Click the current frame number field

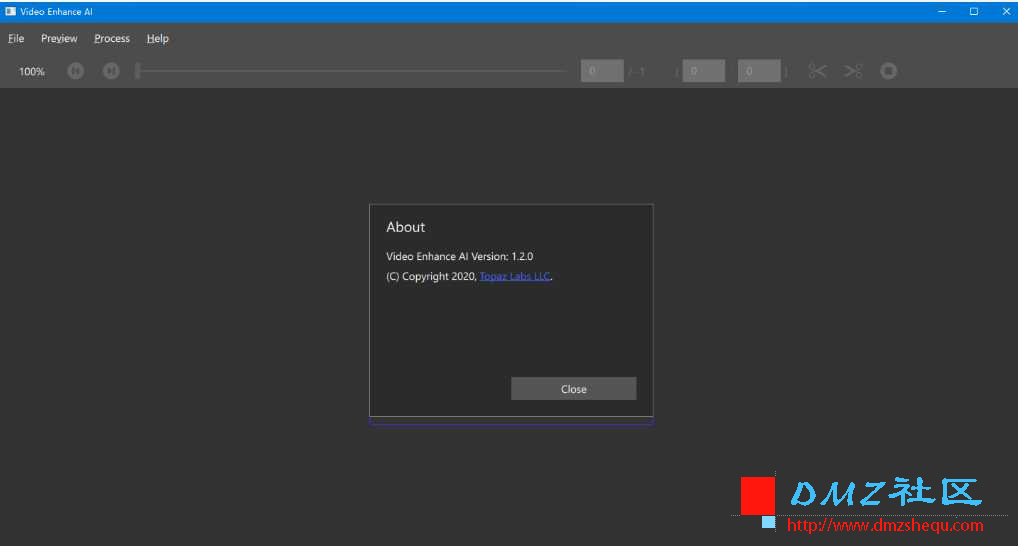click(602, 71)
